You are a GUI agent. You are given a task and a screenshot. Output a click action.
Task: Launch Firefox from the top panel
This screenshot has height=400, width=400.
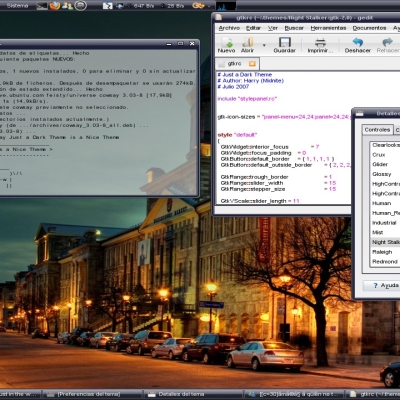(x=55, y=5)
